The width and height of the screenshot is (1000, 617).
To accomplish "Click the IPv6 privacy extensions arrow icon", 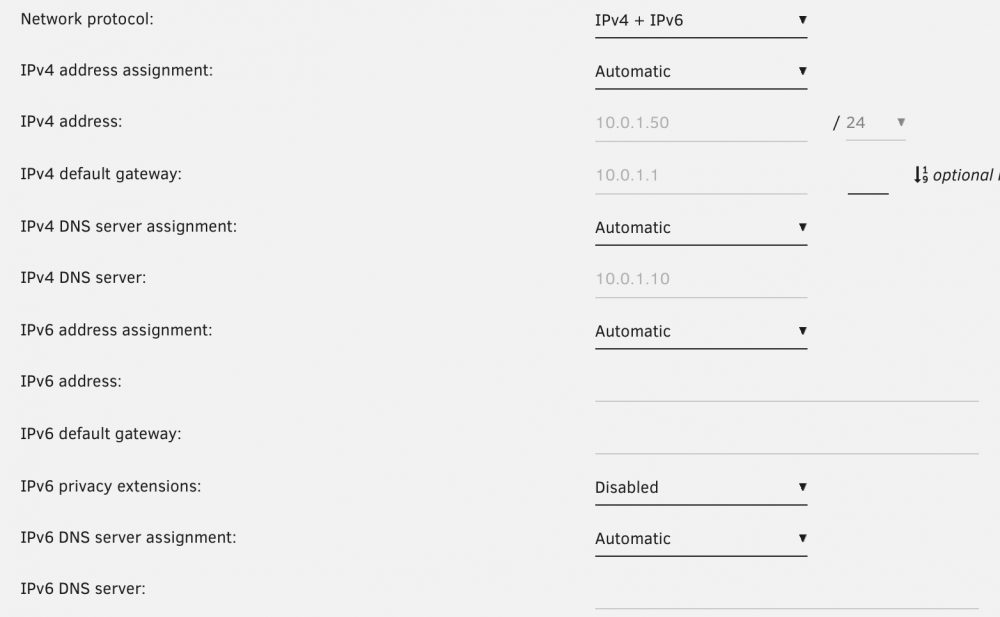I will tap(803, 487).
